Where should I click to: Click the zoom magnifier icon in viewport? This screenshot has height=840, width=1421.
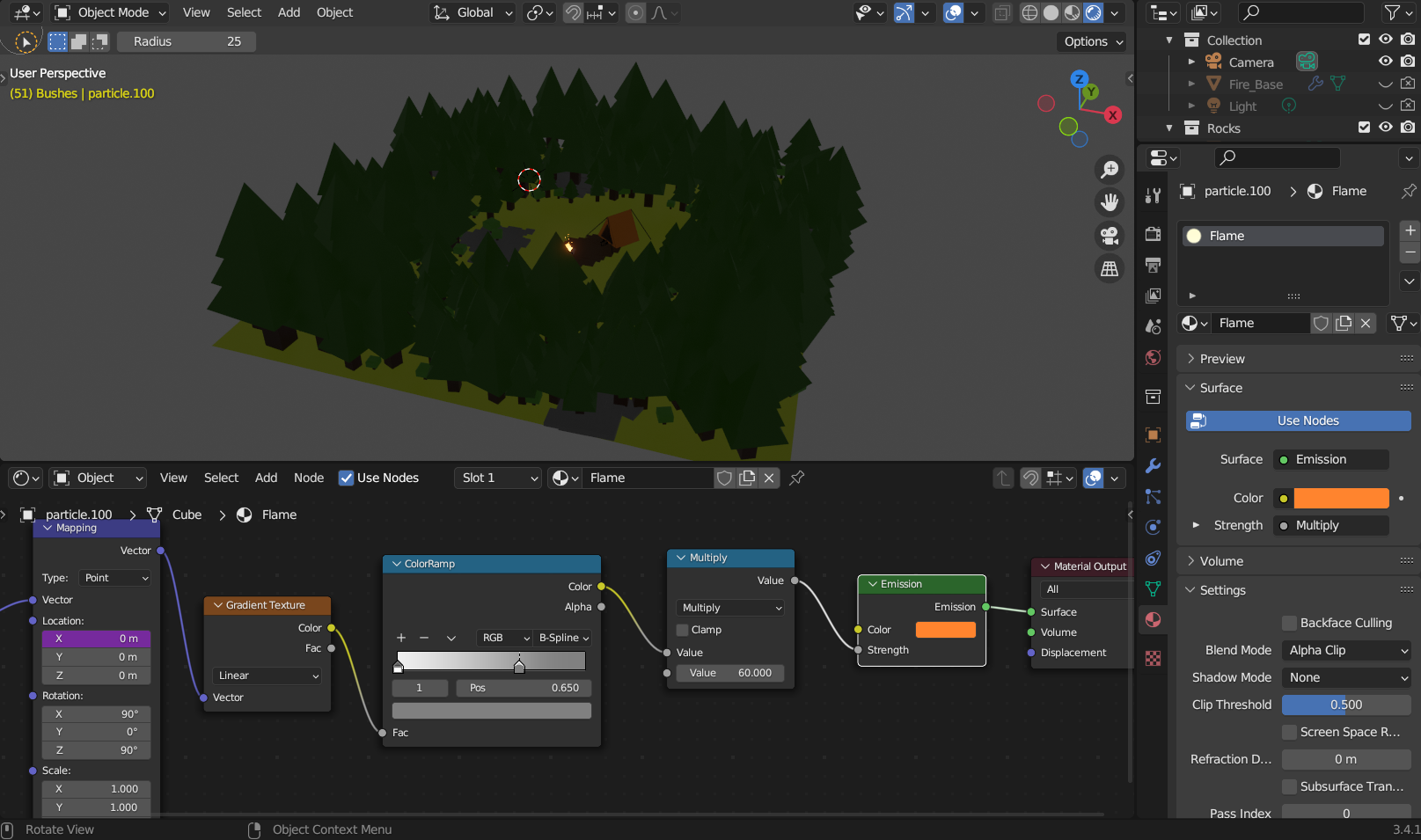(x=1110, y=170)
